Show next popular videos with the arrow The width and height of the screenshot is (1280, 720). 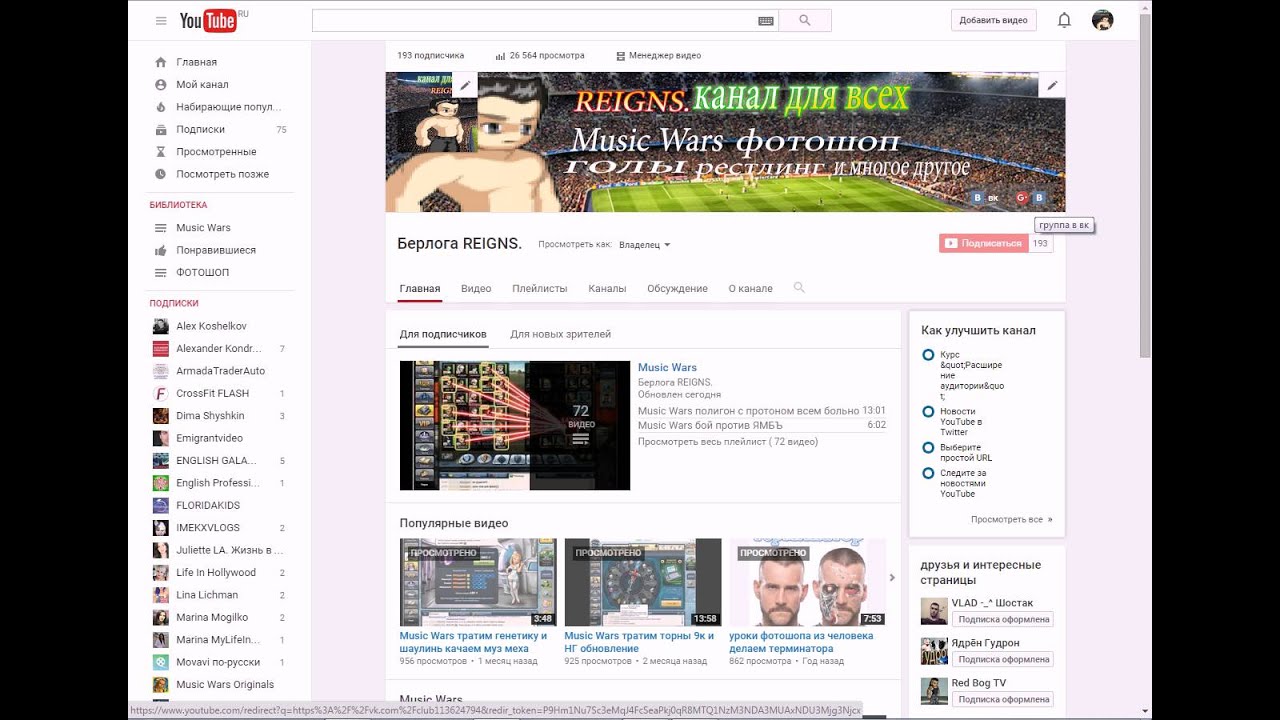(892, 577)
